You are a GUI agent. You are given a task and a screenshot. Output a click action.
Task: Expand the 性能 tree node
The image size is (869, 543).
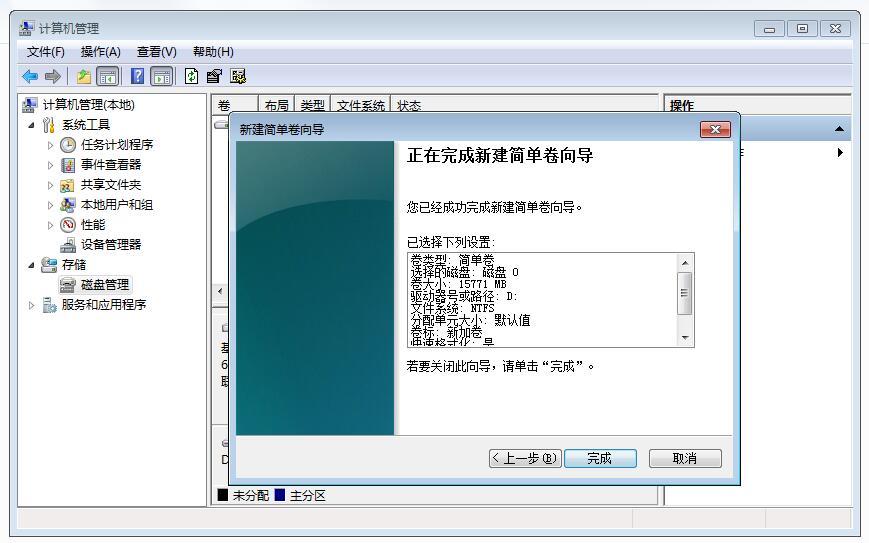pyautogui.click(x=50, y=226)
